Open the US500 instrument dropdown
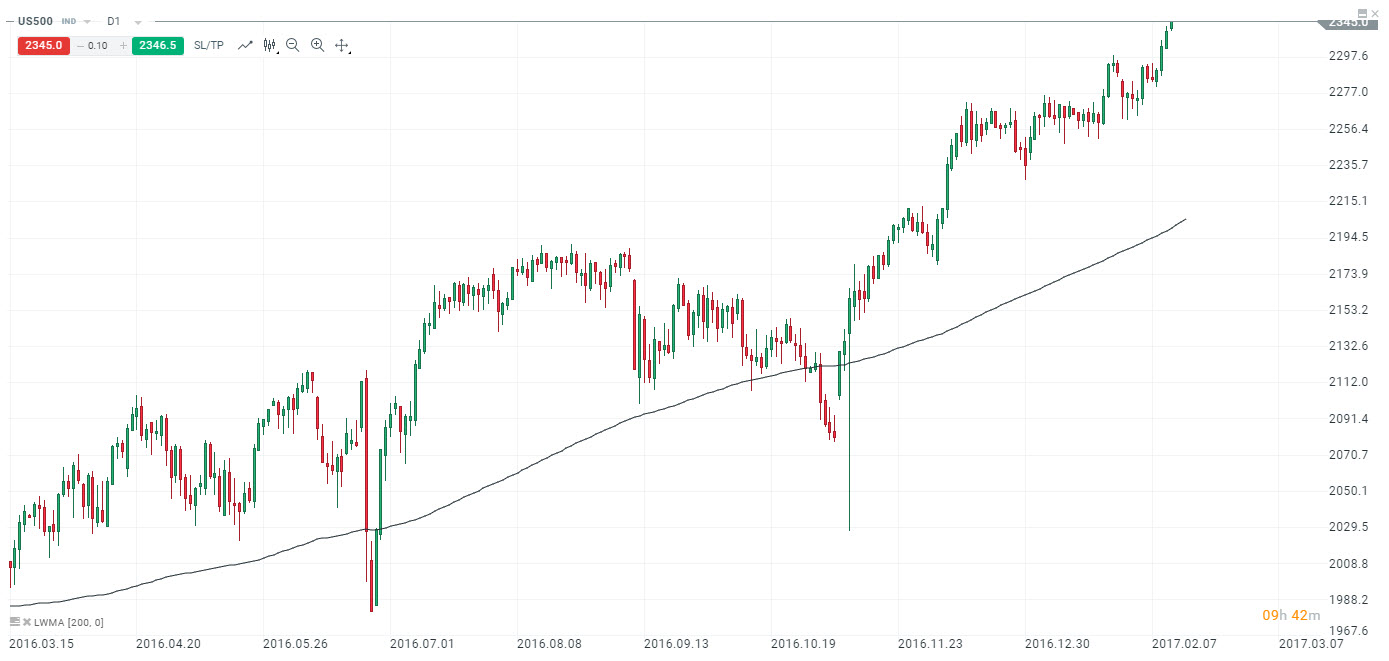Viewport: 1389px width, 661px height. point(85,20)
